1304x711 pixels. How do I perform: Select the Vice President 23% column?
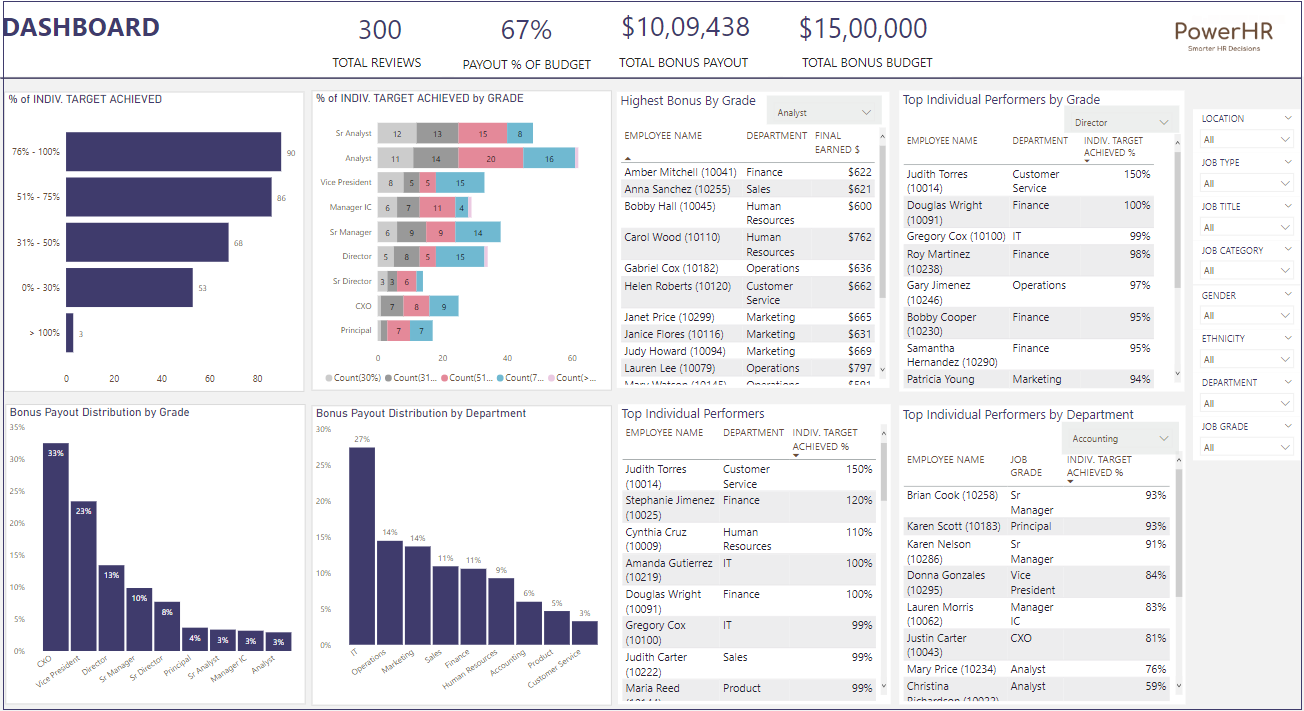click(x=83, y=577)
